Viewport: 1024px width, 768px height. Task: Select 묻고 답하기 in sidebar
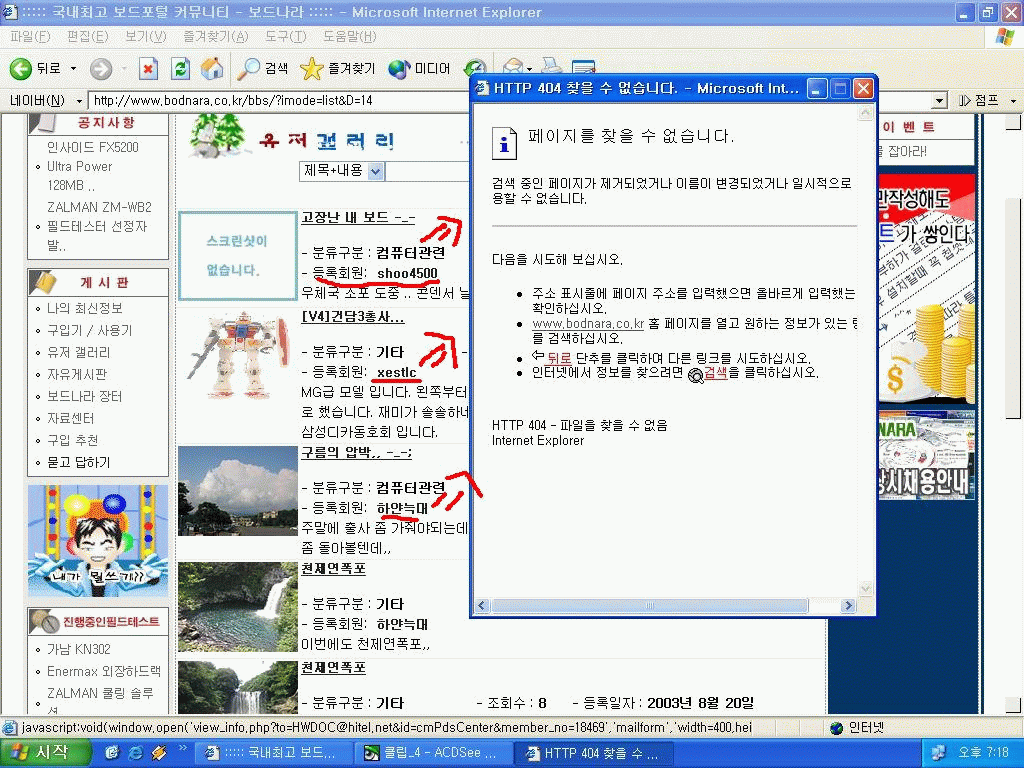point(78,462)
